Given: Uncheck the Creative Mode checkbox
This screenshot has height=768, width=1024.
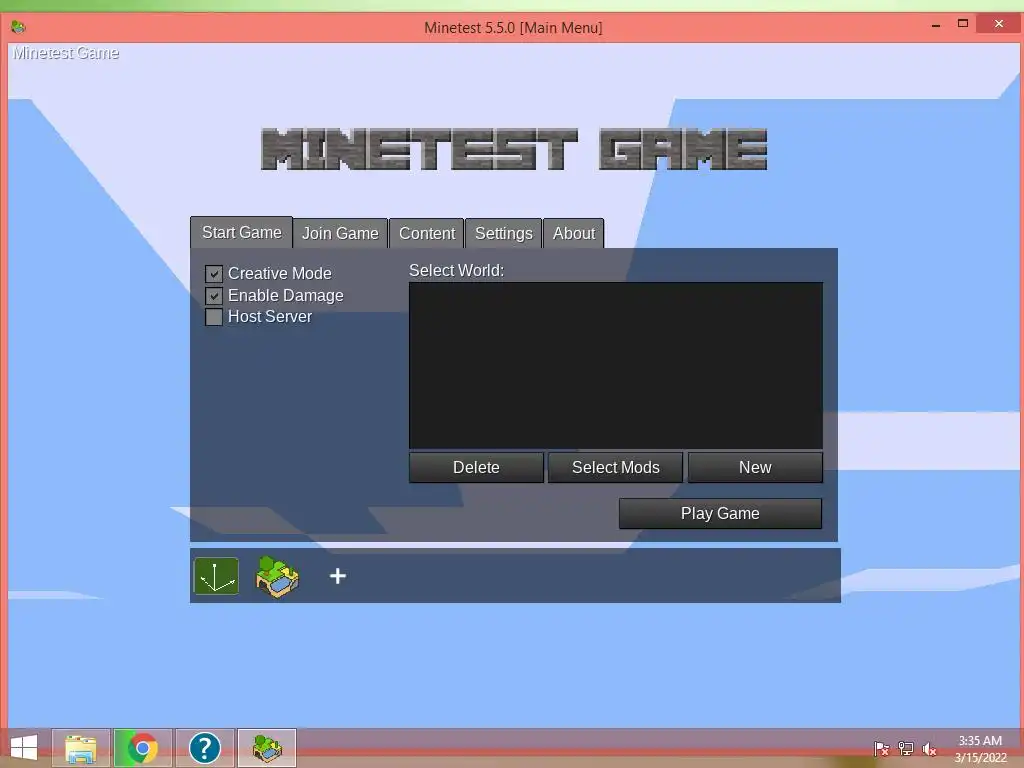Looking at the screenshot, I should click(x=214, y=274).
